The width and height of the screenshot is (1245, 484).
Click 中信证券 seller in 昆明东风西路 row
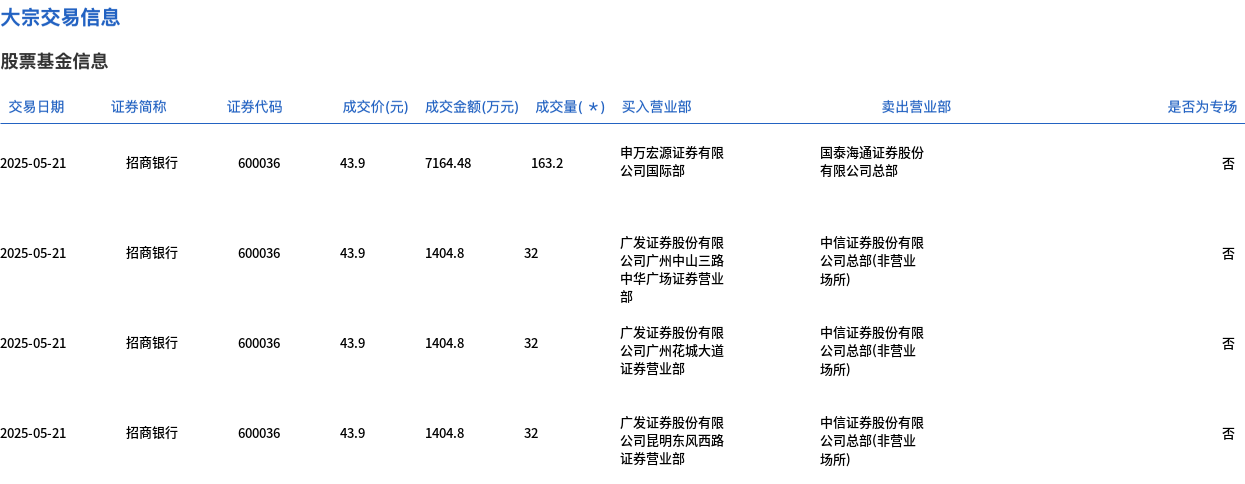click(872, 441)
